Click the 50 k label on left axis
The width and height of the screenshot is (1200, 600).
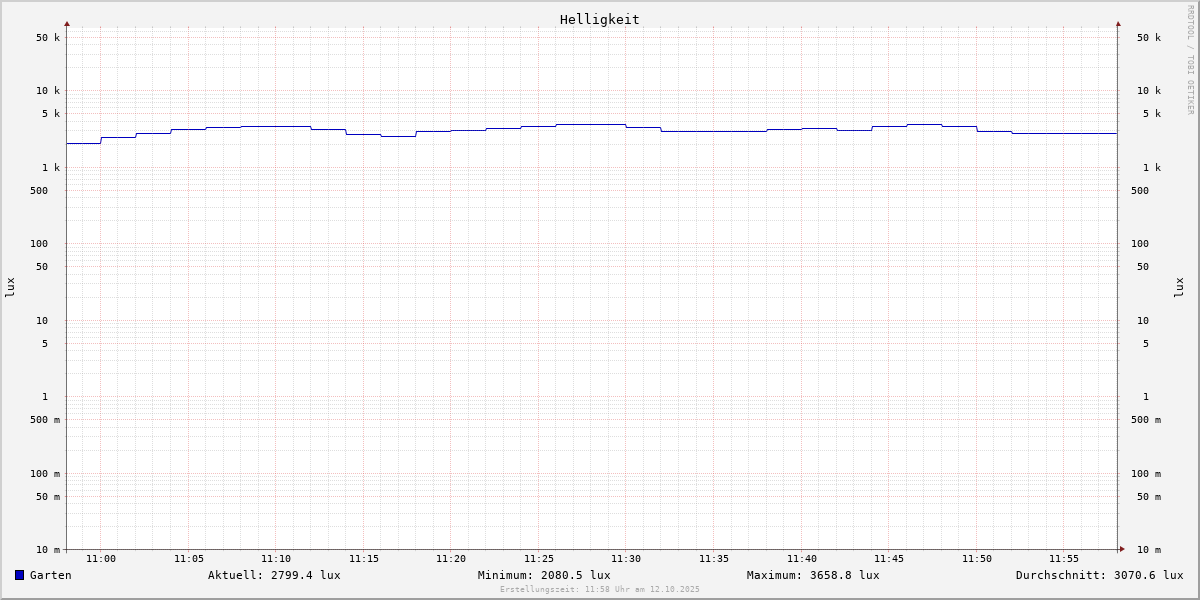48,38
